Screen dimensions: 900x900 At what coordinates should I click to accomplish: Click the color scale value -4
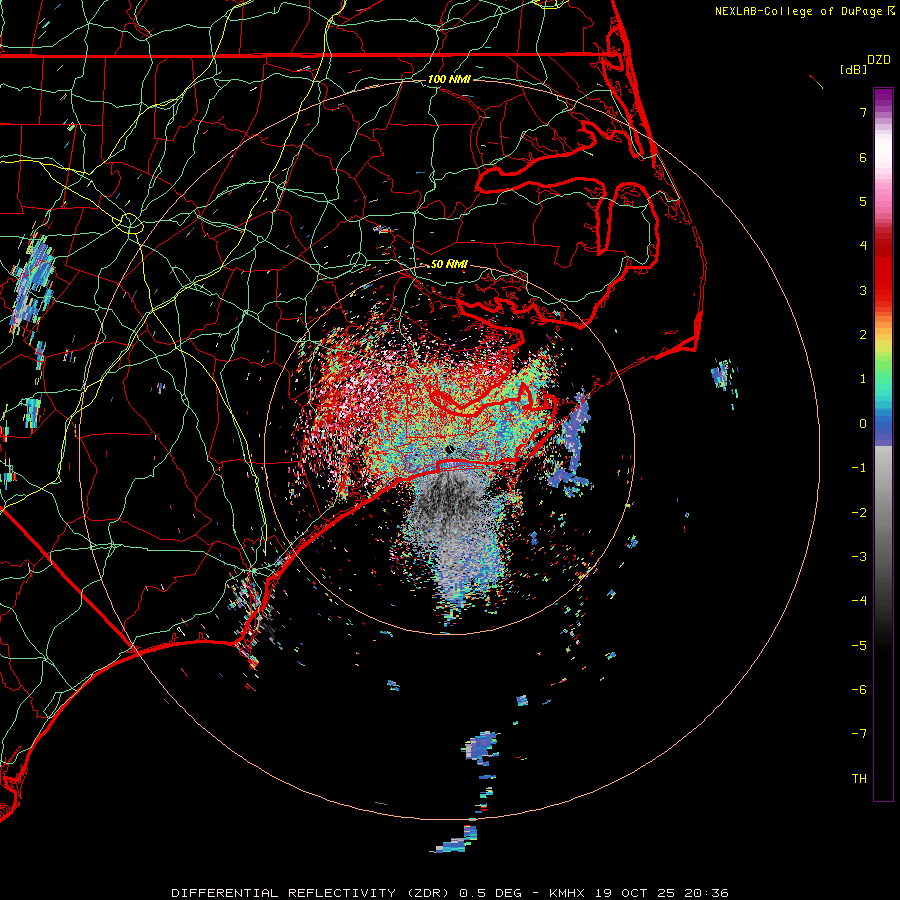tap(859, 601)
